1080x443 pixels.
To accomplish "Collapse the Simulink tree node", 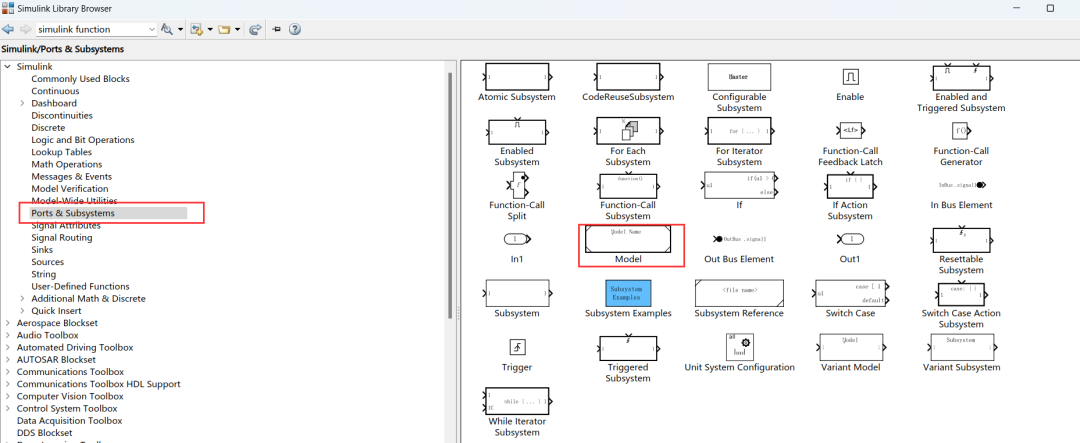I will (x=8, y=67).
